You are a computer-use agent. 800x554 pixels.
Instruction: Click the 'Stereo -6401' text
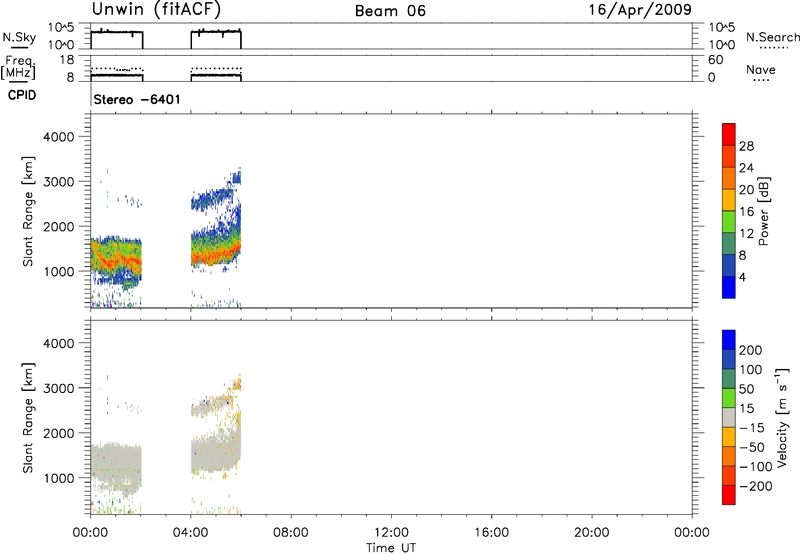(137, 99)
